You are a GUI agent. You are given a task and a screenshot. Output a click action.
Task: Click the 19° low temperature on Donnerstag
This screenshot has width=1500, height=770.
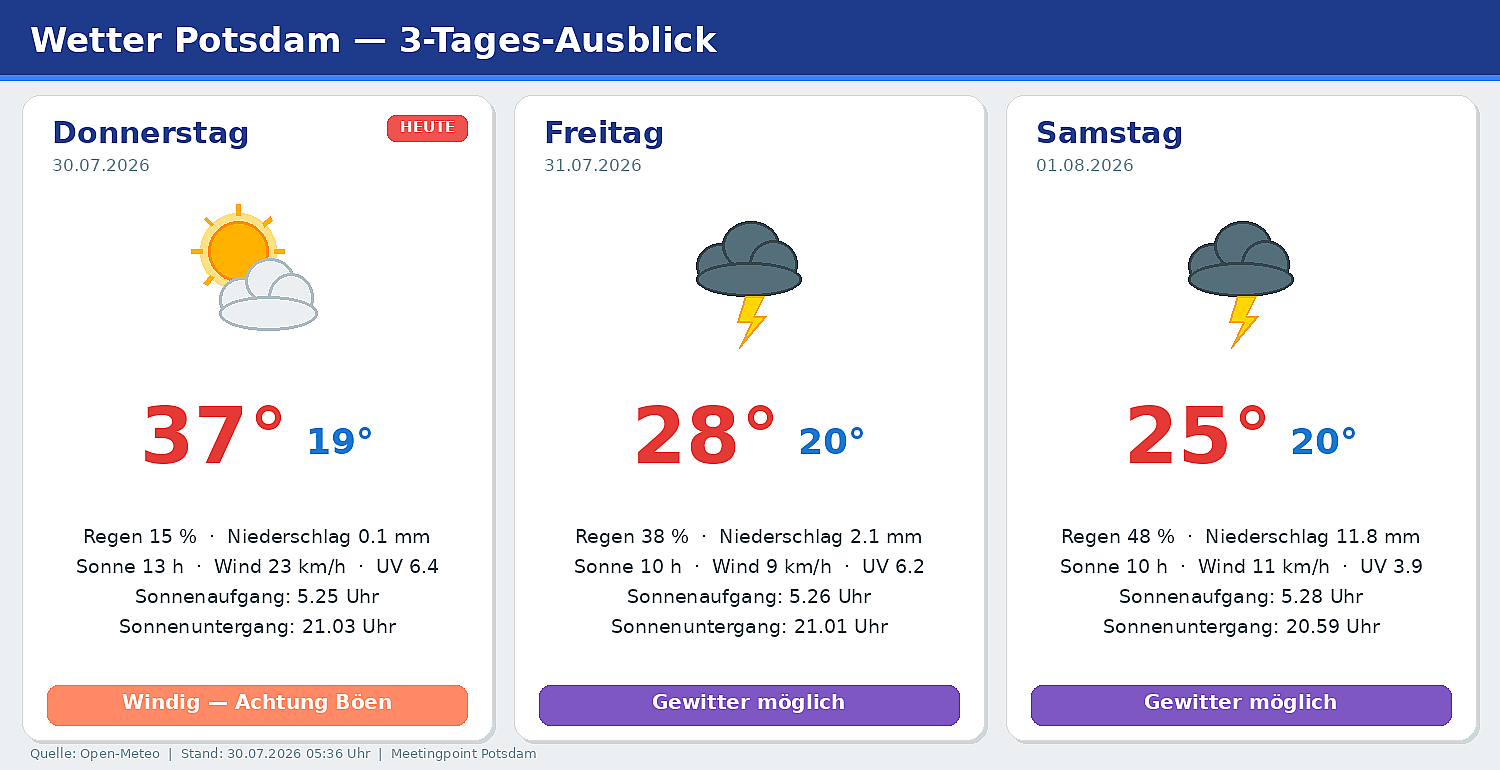pos(339,441)
